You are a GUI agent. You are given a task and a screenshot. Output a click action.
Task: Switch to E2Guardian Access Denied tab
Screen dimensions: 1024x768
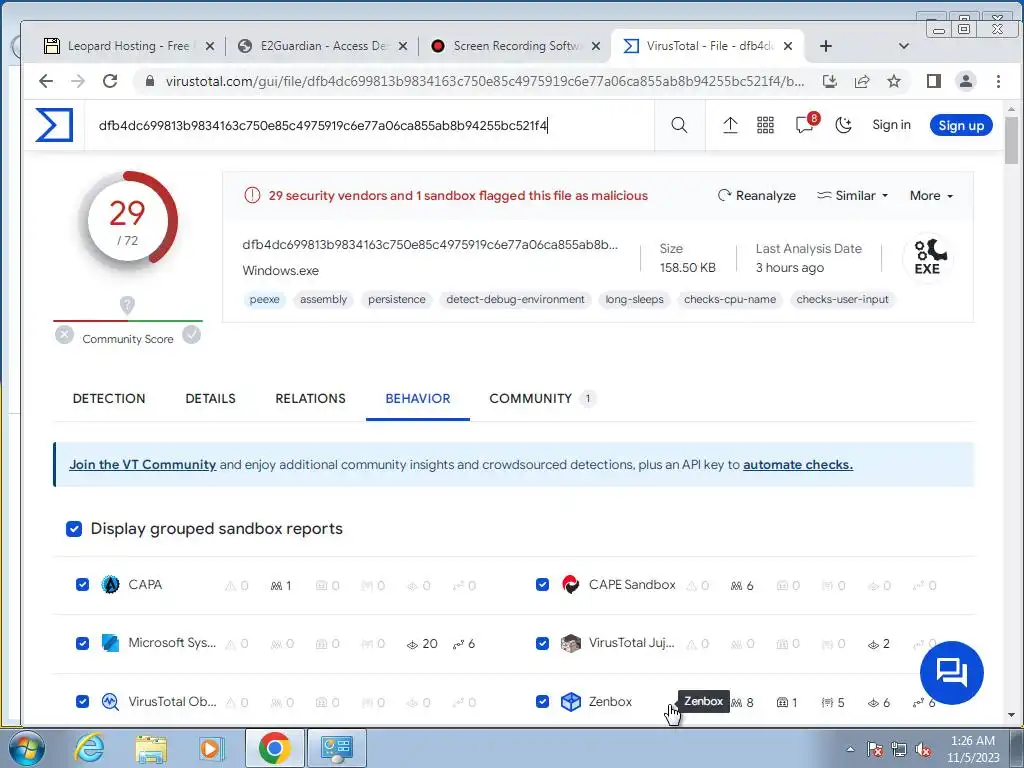point(323,46)
